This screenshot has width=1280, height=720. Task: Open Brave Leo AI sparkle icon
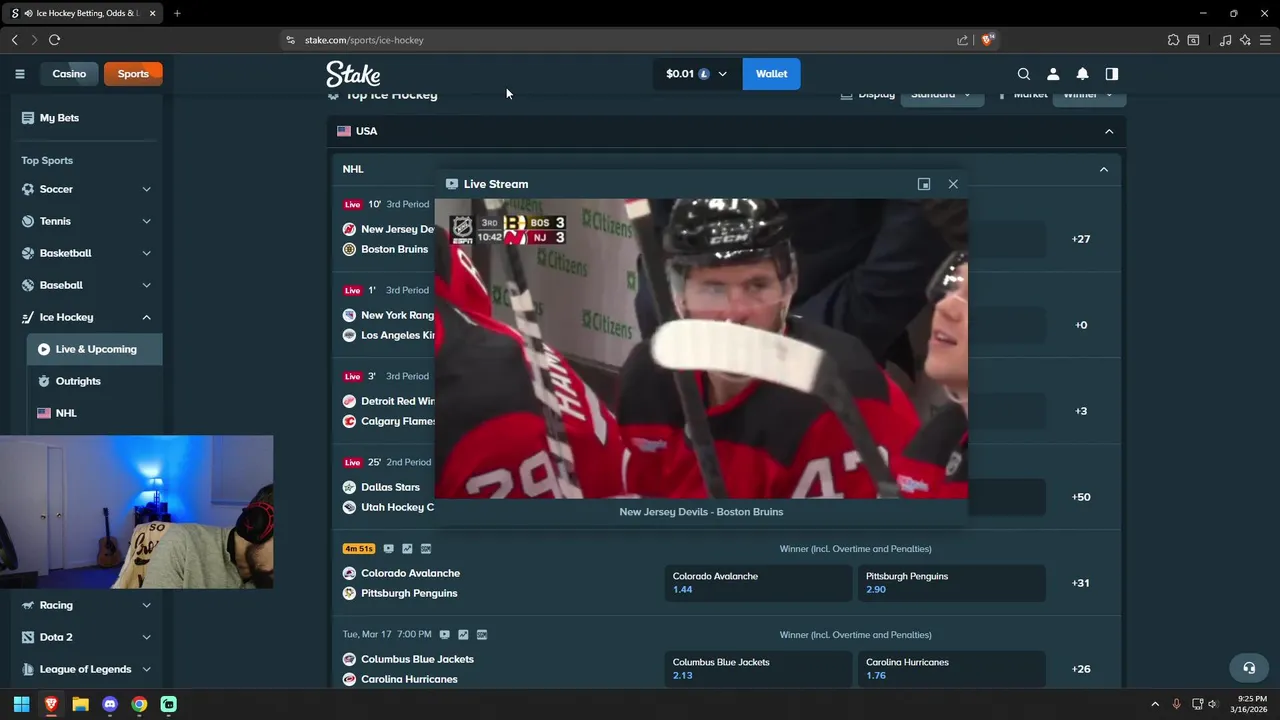[x=1245, y=40]
